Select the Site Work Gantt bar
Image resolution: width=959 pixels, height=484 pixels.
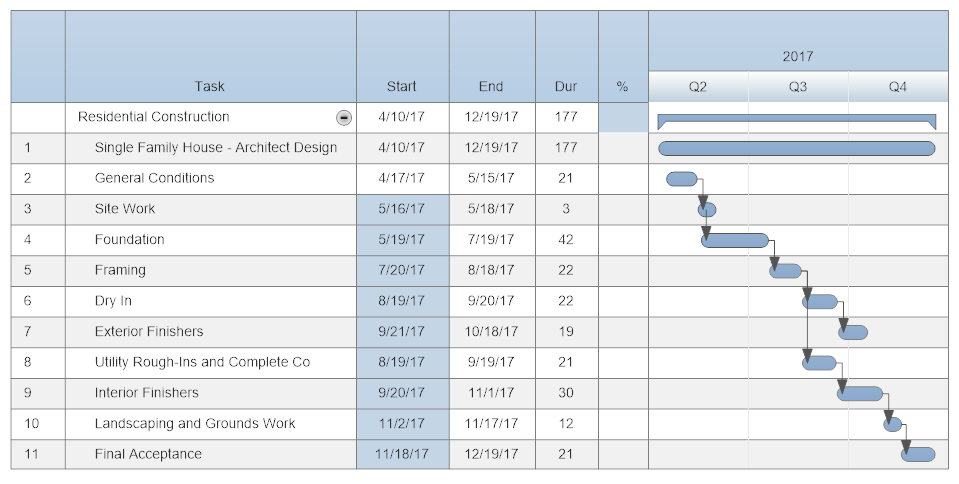coord(708,210)
